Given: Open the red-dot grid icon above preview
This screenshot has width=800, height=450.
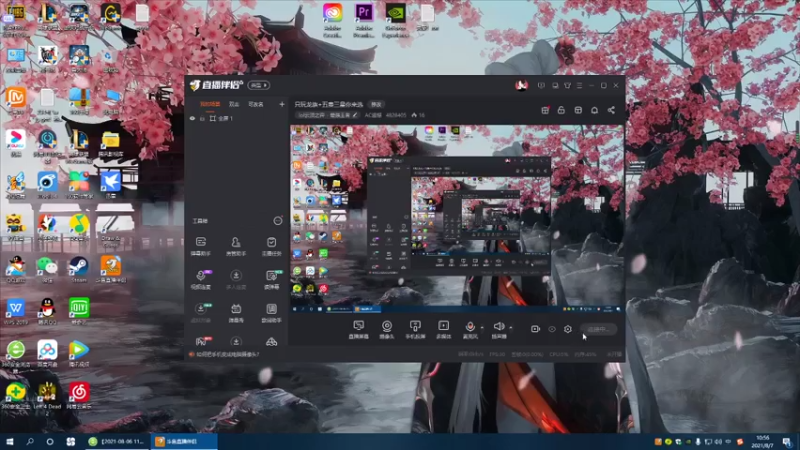Looking at the screenshot, I should pyautogui.click(x=545, y=110).
